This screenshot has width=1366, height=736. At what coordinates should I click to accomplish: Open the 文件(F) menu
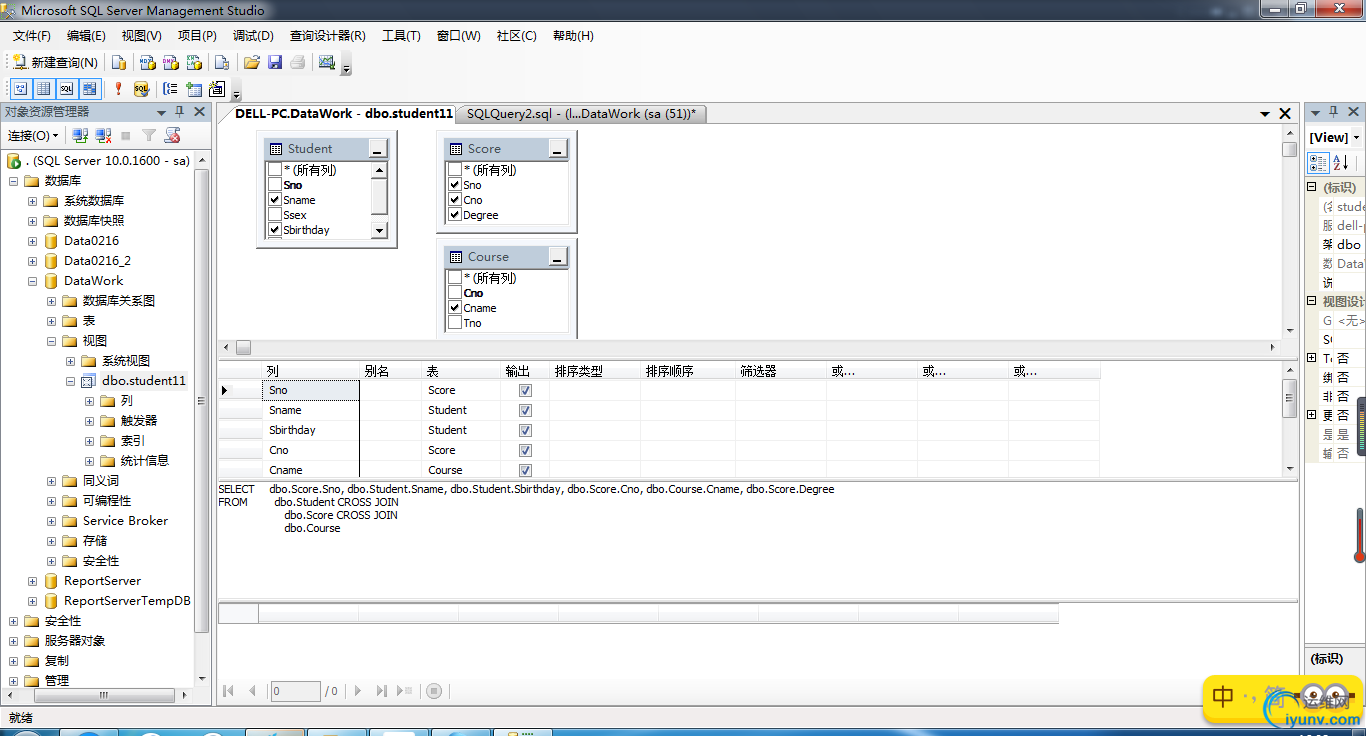32,35
